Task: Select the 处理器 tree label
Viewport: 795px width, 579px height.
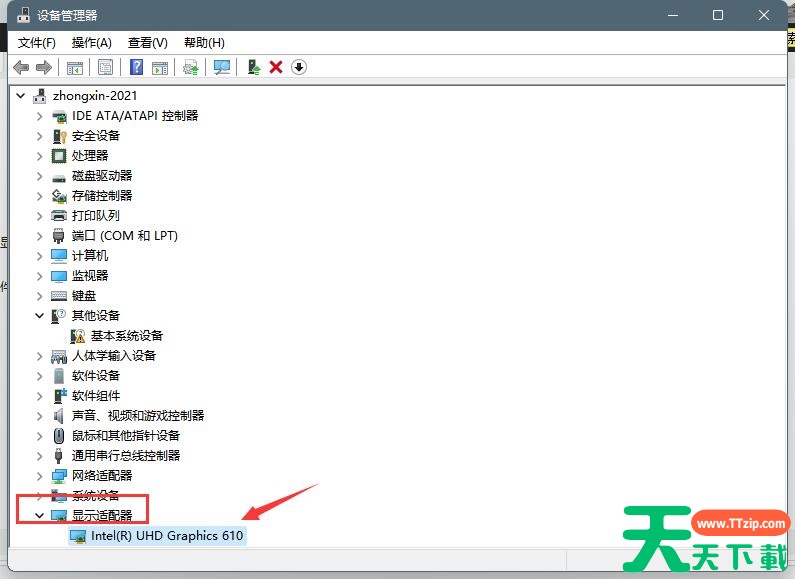Action: click(90, 156)
